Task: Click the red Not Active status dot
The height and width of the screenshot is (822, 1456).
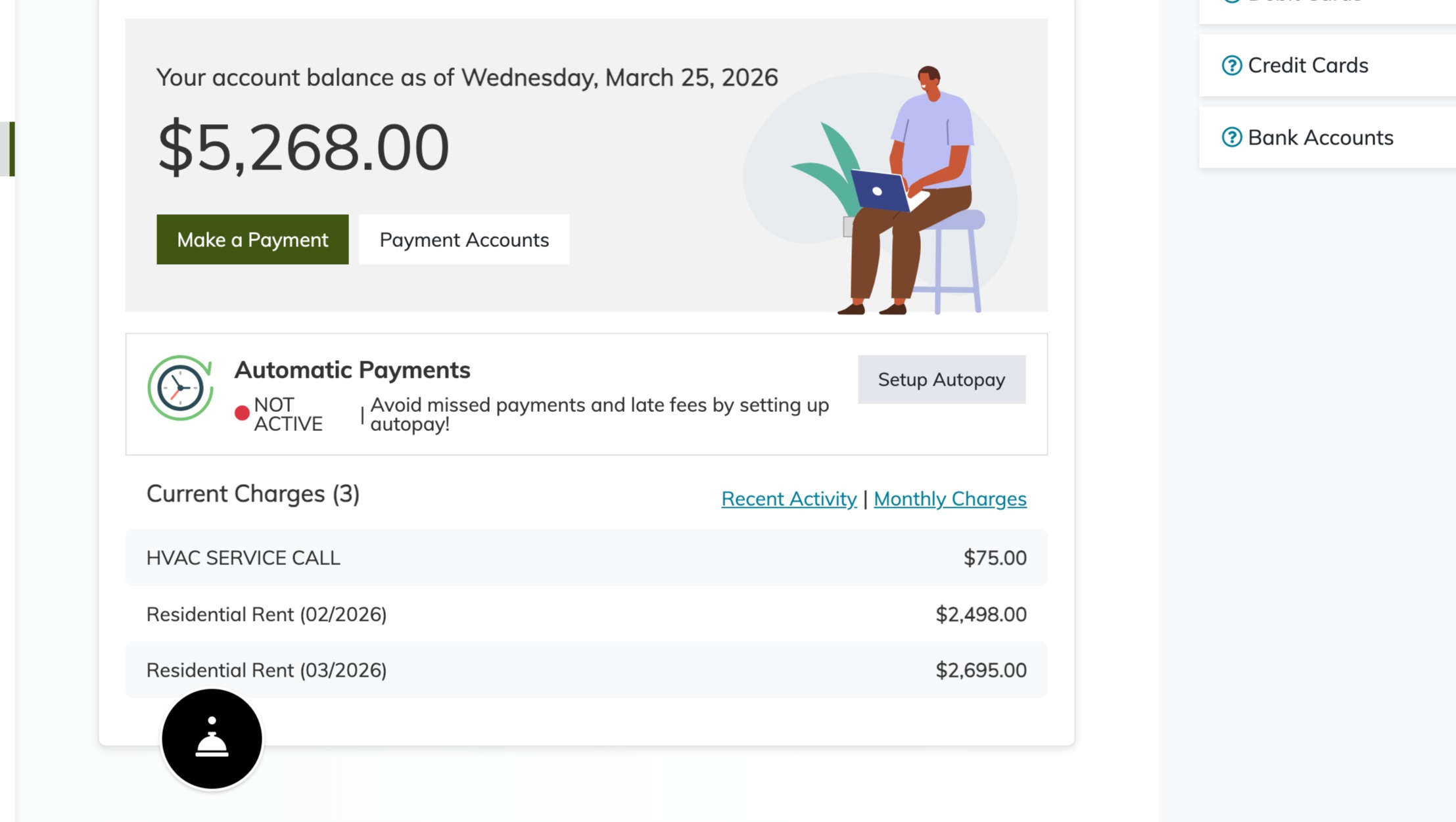Action: tap(242, 413)
